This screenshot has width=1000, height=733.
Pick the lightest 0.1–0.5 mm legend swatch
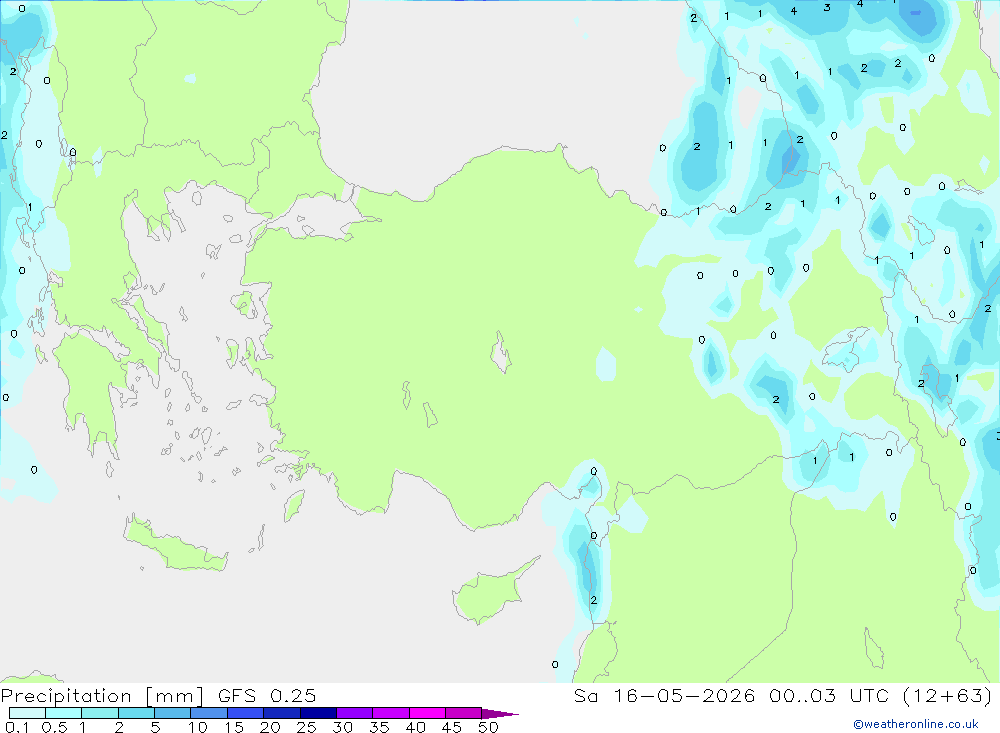27,713
